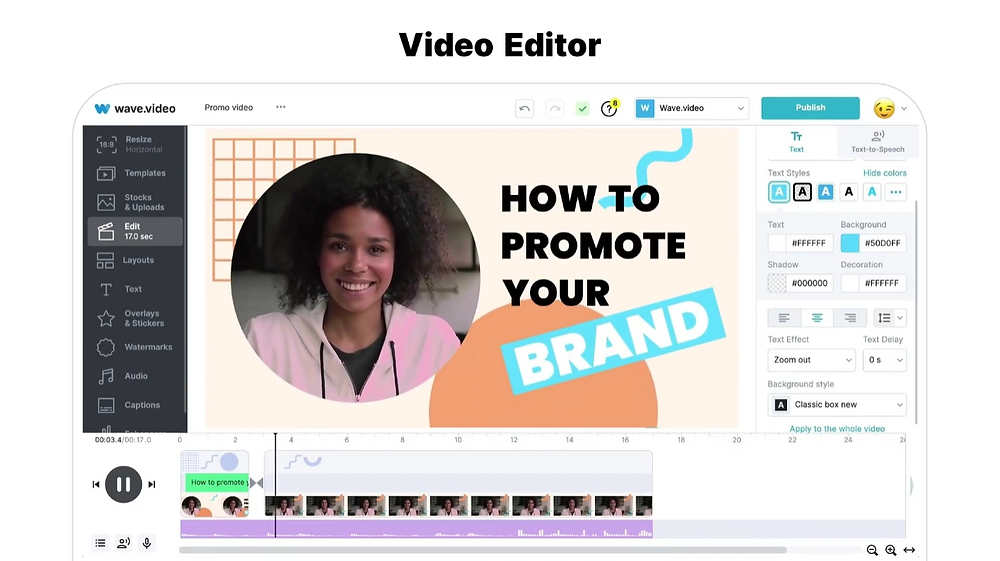
Task: Skip to the previous scene
Action: point(96,484)
